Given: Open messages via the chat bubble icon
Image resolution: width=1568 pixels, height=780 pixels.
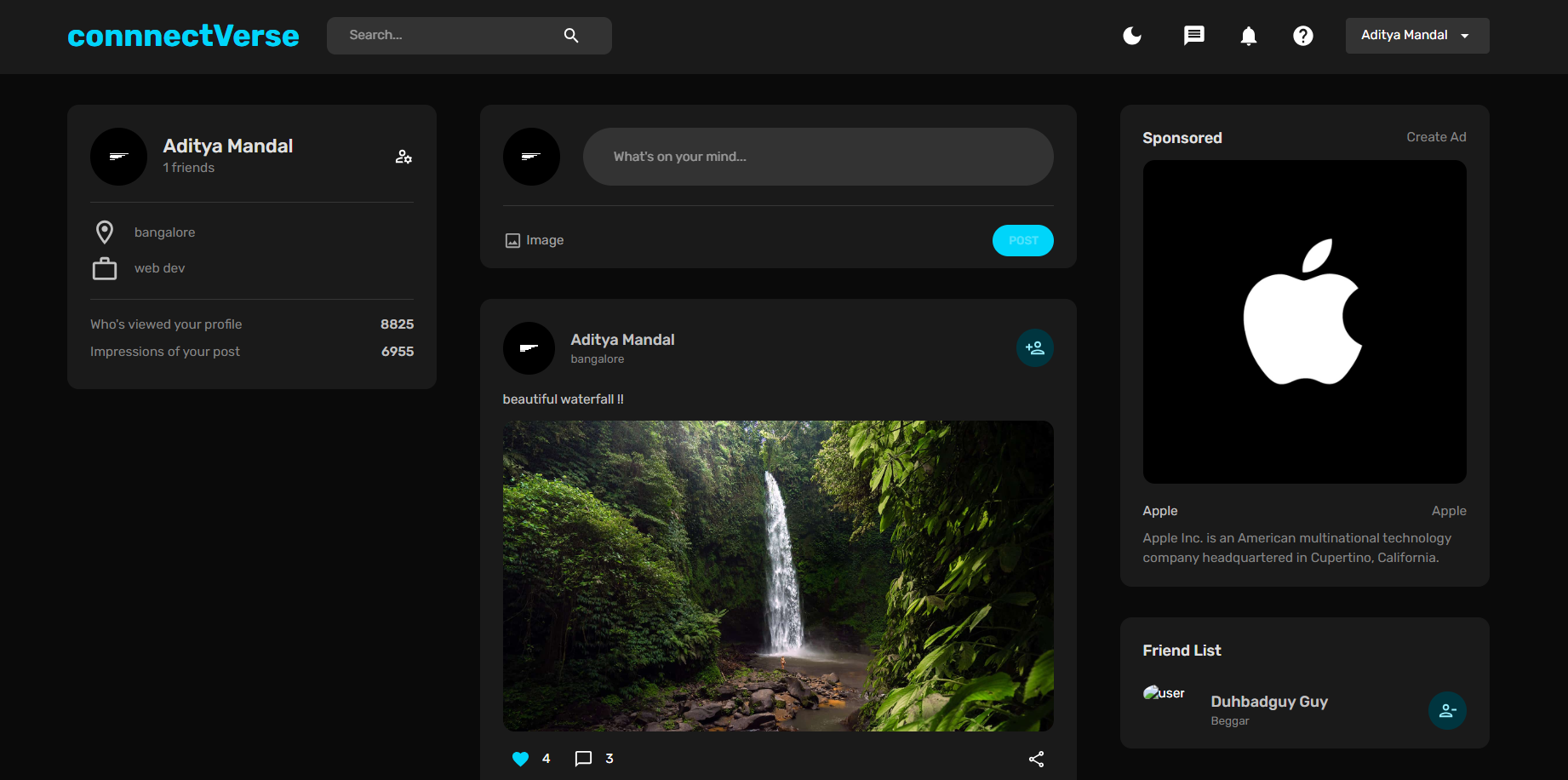Looking at the screenshot, I should (1193, 36).
